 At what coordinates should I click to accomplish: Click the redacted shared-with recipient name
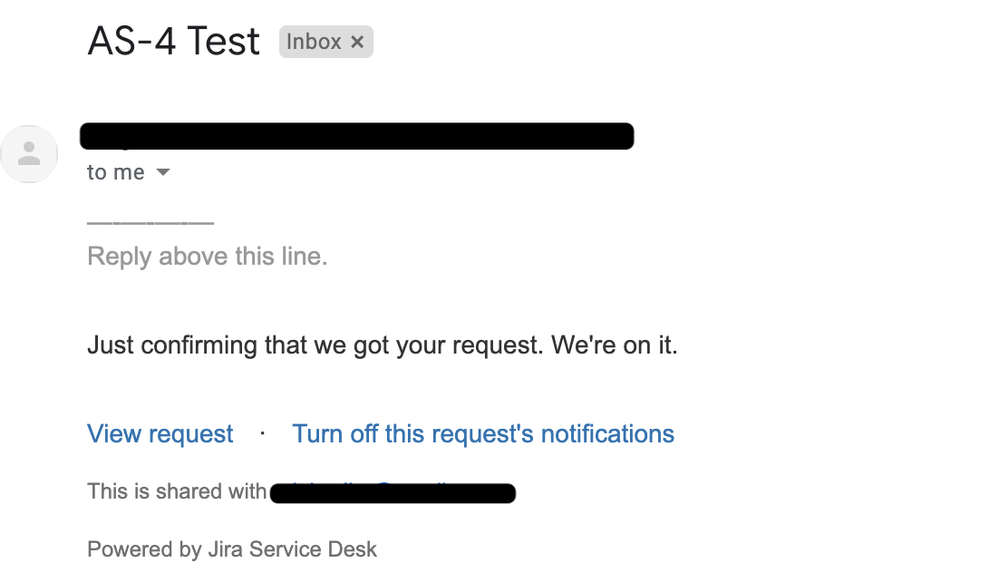pyautogui.click(x=393, y=492)
